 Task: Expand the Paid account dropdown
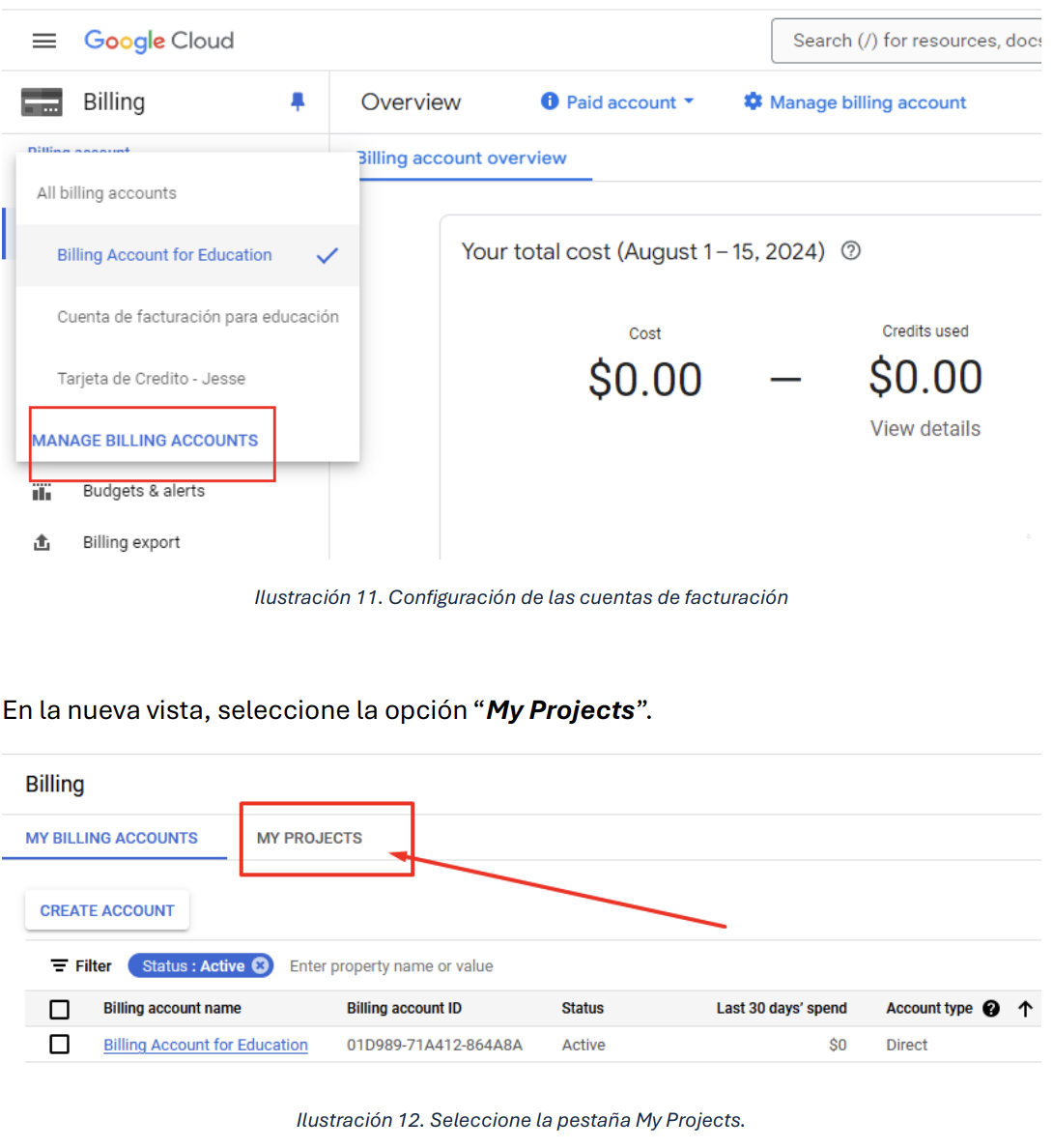pyautogui.click(x=689, y=101)
